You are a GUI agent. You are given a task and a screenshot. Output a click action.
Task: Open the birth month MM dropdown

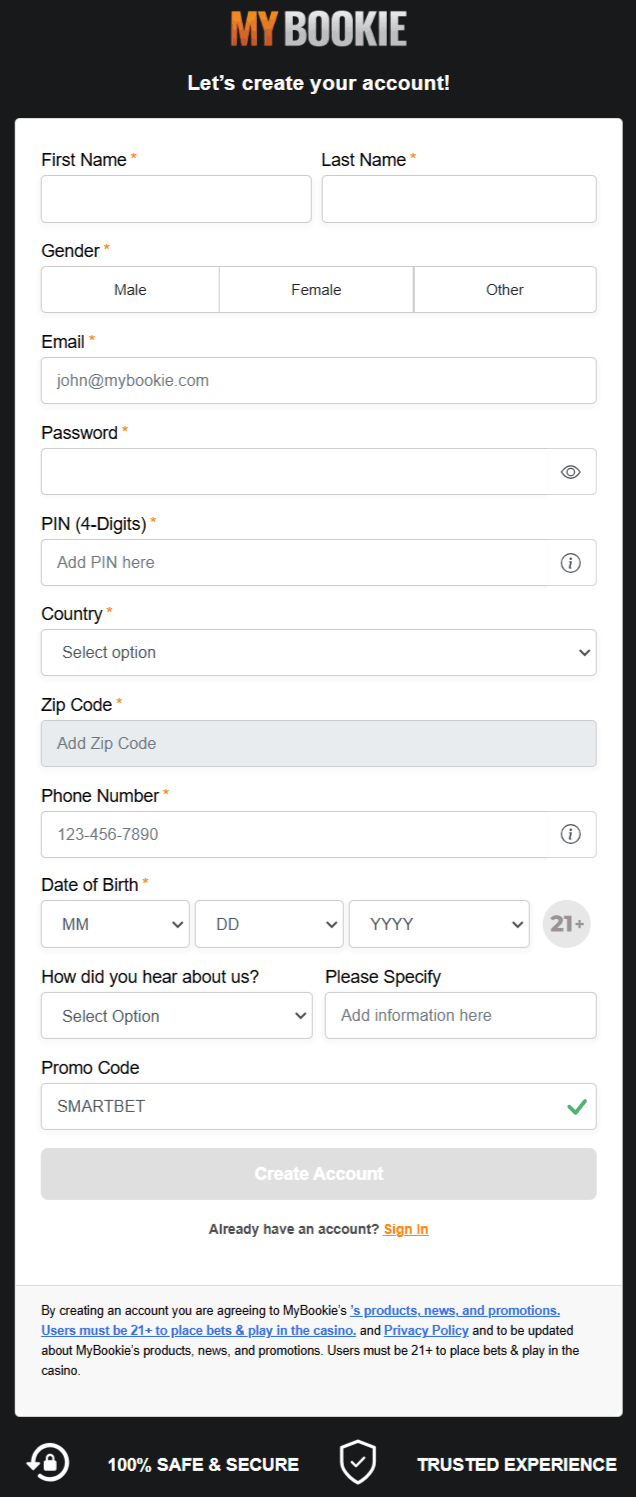[115, 924]
